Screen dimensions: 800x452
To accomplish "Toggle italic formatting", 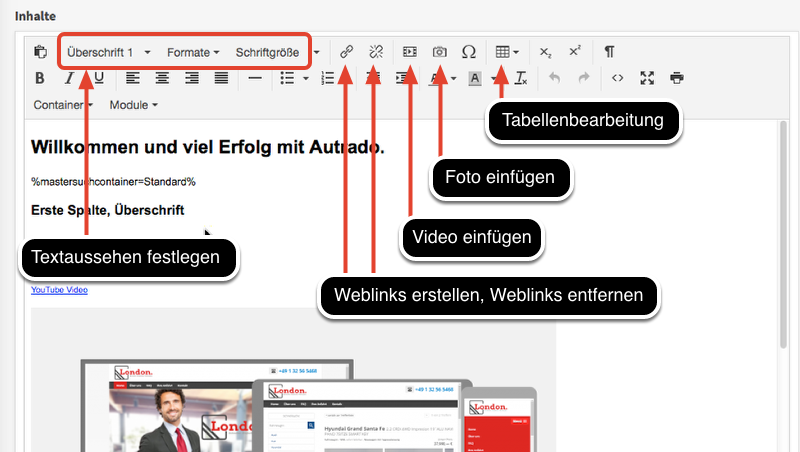I will [69, 78].
